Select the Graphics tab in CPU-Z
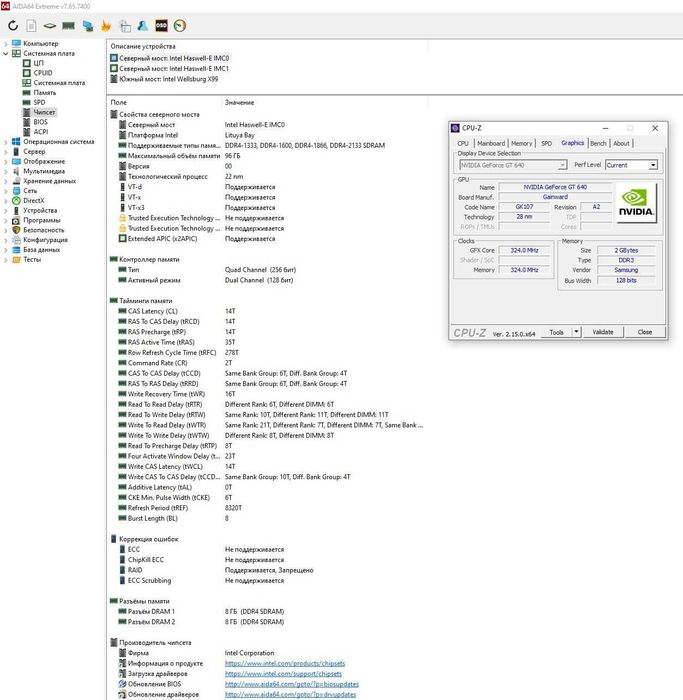Viewport: 683px width, 700px height. click(x=573, y=143)
